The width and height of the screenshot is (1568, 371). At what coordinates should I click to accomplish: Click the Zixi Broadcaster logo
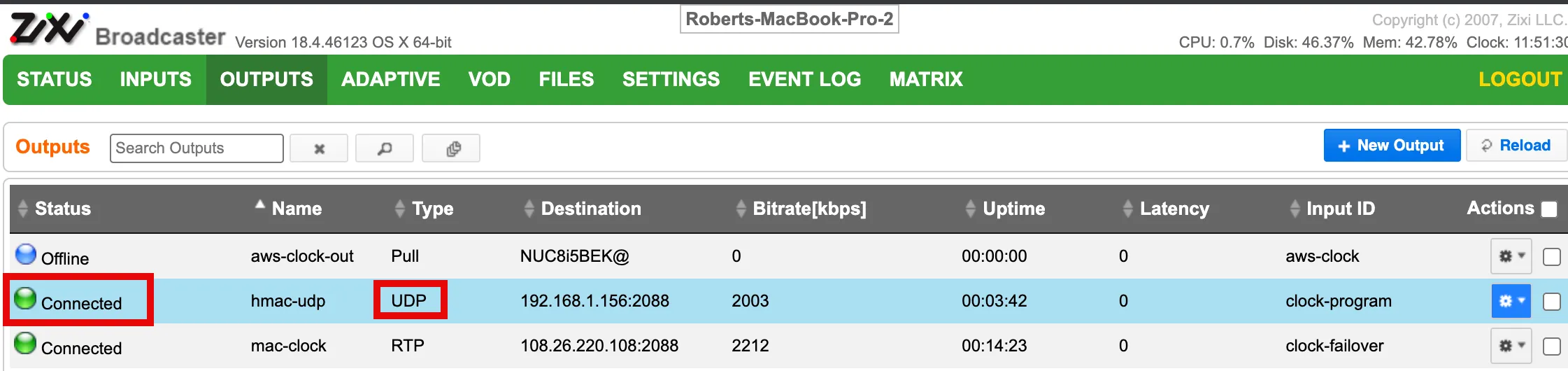pyautogui.click(x=117, y=29)
